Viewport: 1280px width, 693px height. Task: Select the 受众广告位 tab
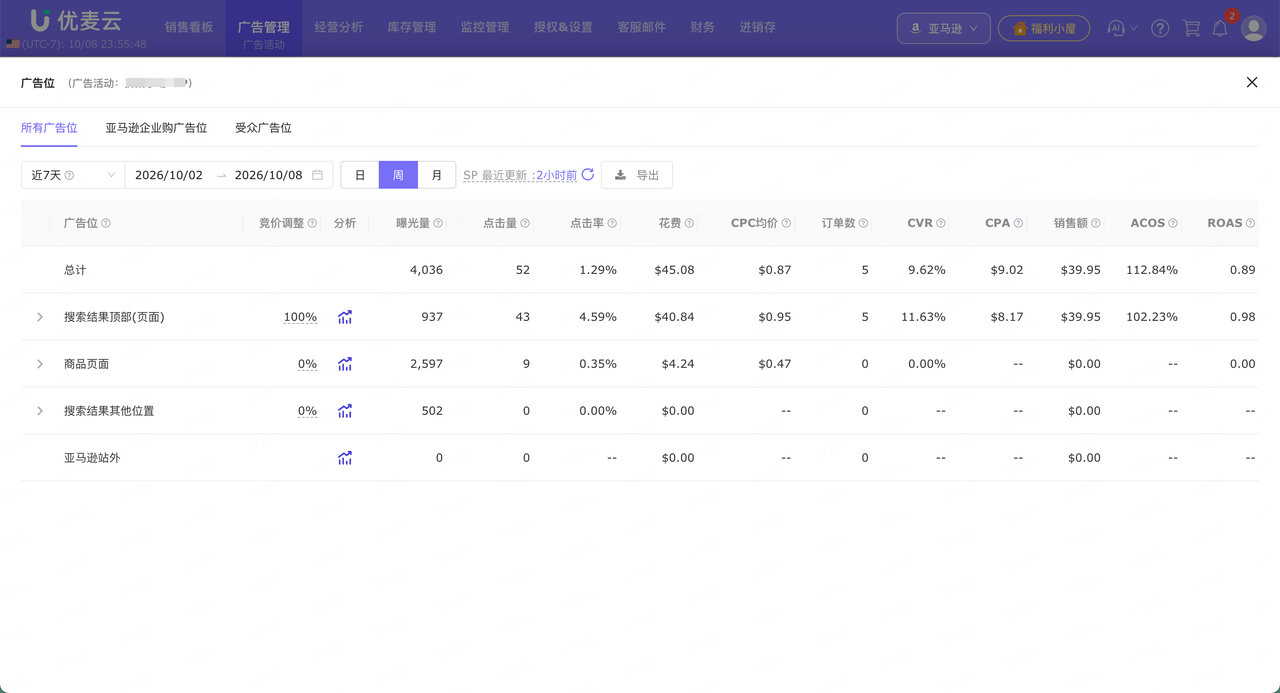click(x=263, y=128)
